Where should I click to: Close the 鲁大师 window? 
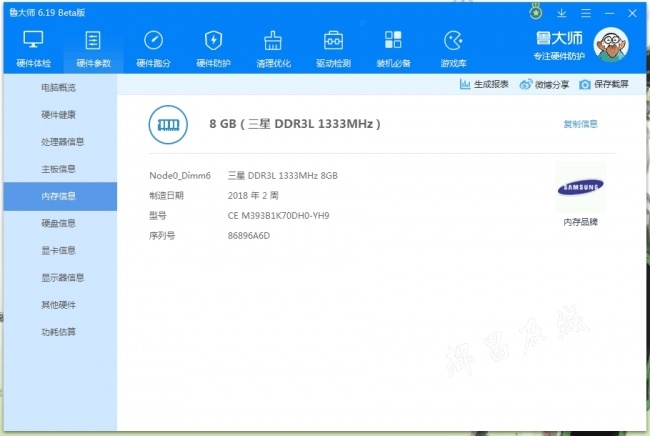click(632, 13)
